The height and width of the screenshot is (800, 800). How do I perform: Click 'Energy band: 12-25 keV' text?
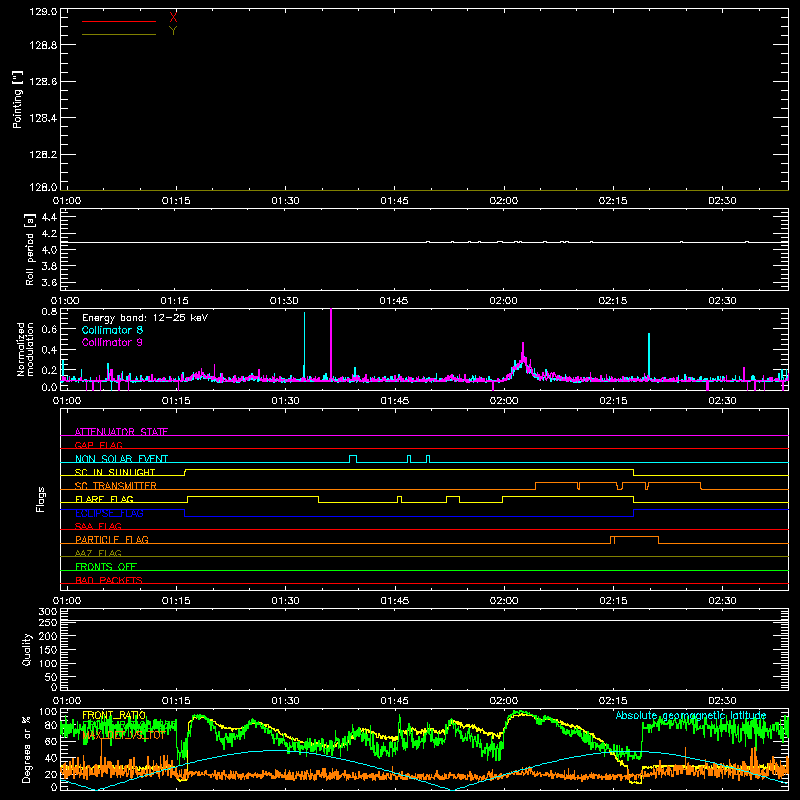[x=145, y=318]
